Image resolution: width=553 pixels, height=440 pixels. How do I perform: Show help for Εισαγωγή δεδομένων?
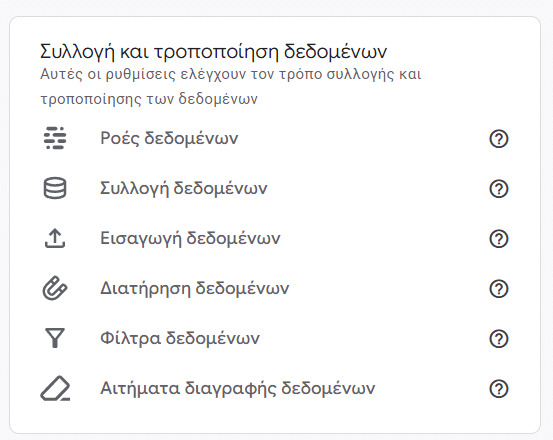(x=499, y=239)
